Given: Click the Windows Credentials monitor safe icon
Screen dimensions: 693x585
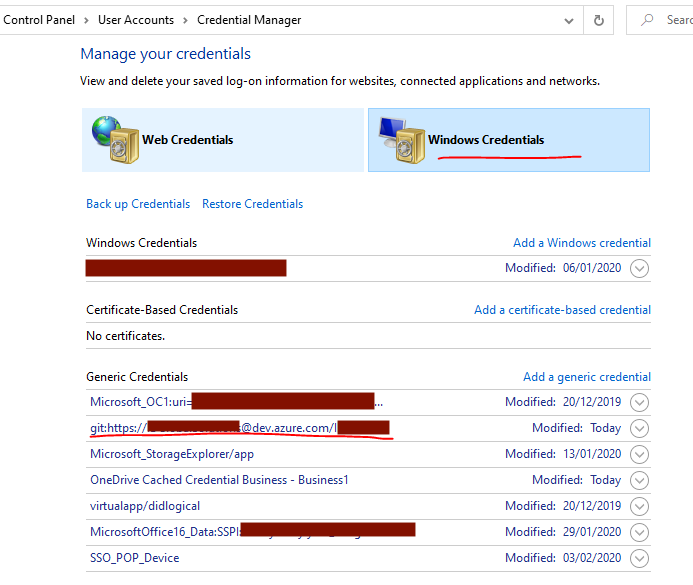Looking at the screenshot, I should [402, 140].
